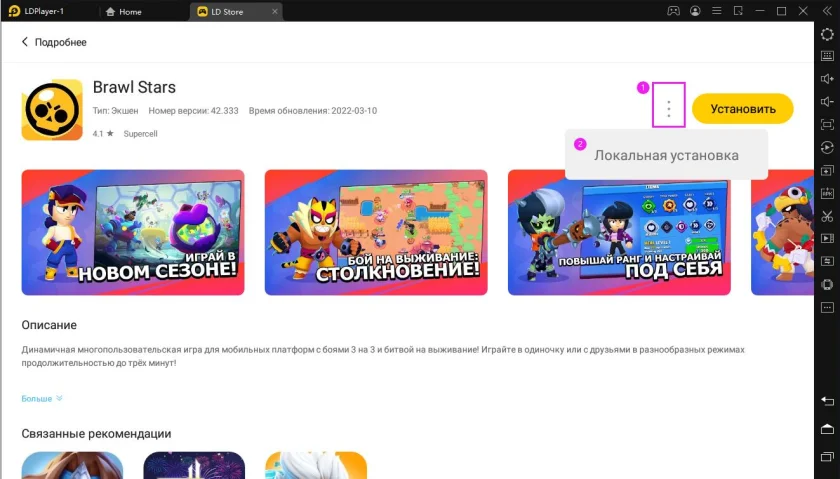Open the multi-instance add window icon in sidebar
The width and height of the screenshot is (840, 479).
827,170
